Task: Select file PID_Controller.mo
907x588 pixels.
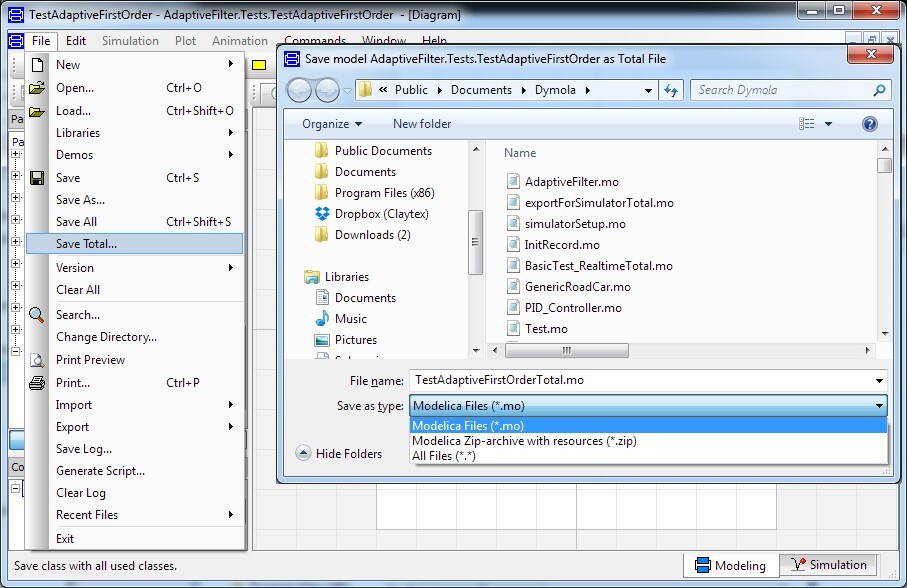Action: (564, 308)
